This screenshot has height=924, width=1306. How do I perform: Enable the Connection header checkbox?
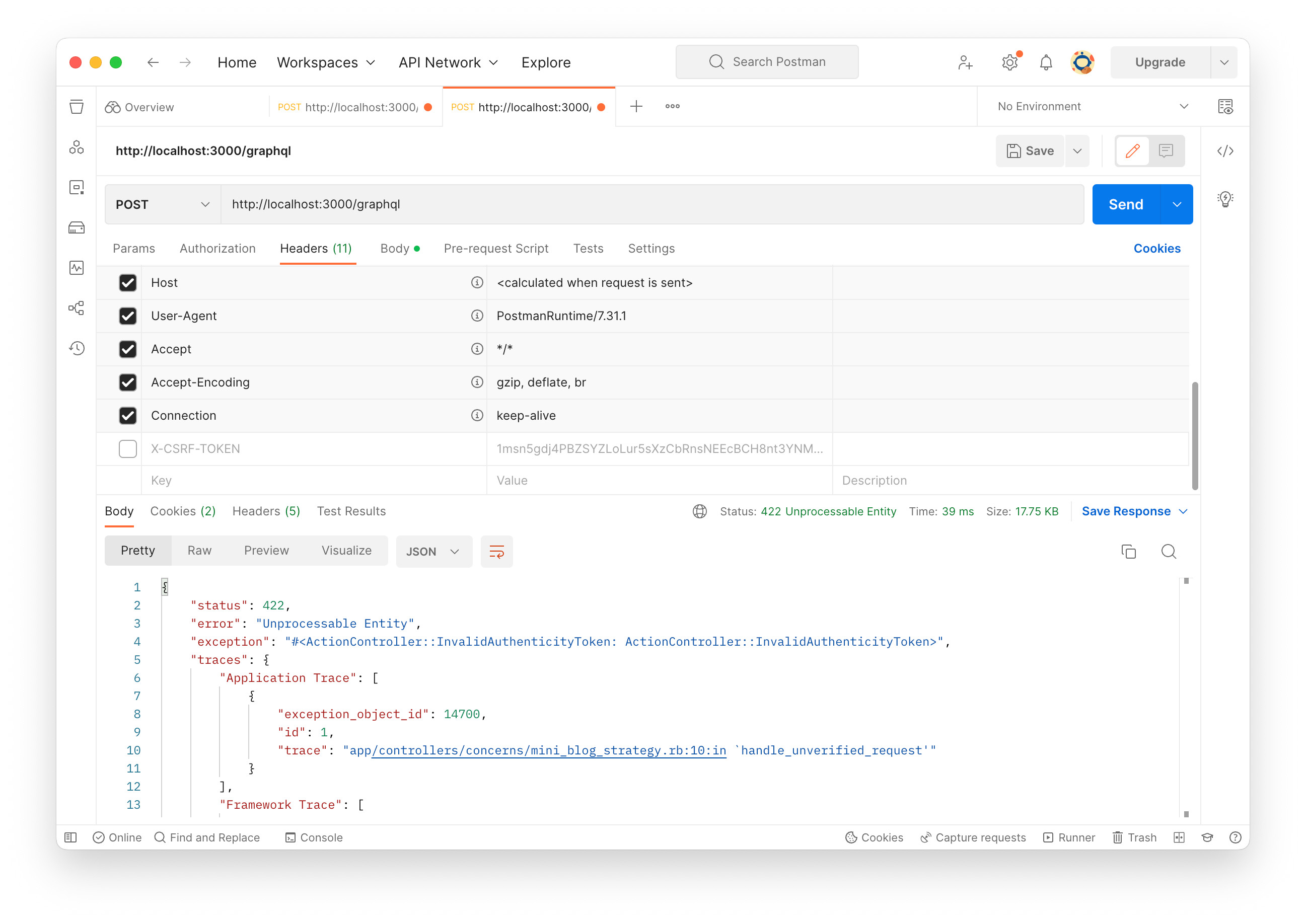[128, 415]
